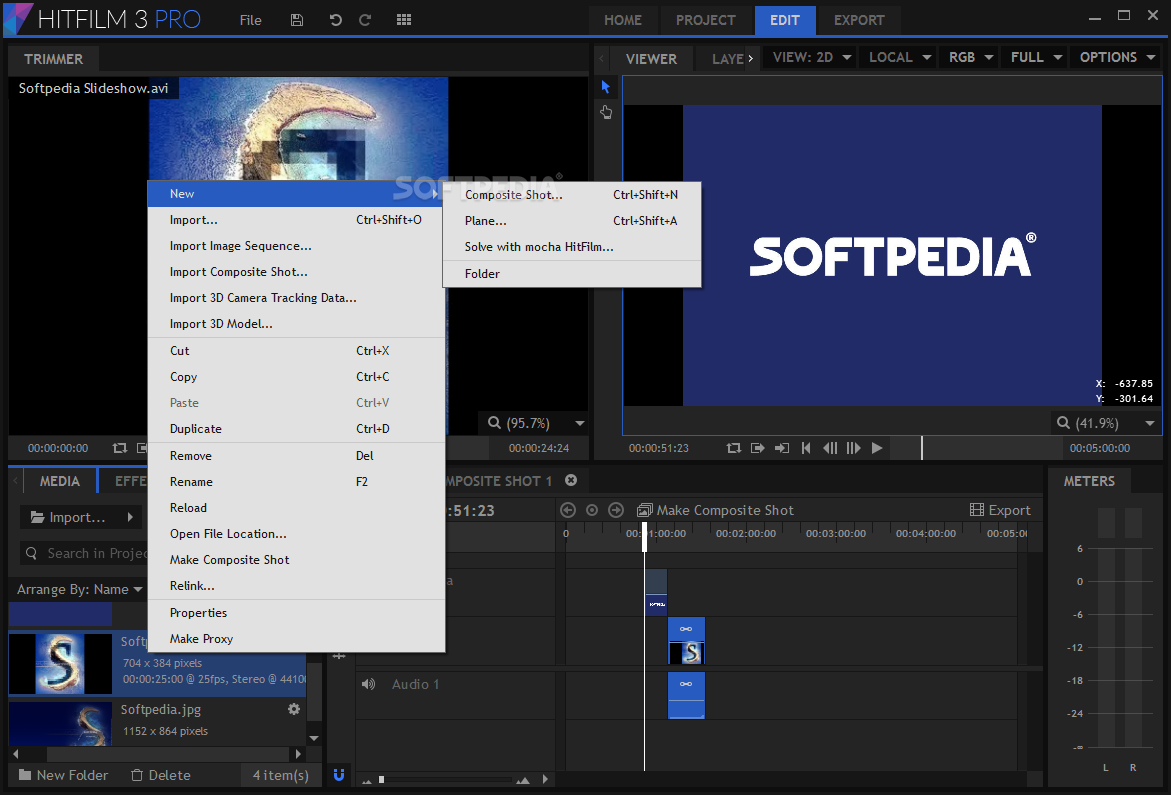
Task: Open the OPTIONS dropdown
Action: point(1116,57)
